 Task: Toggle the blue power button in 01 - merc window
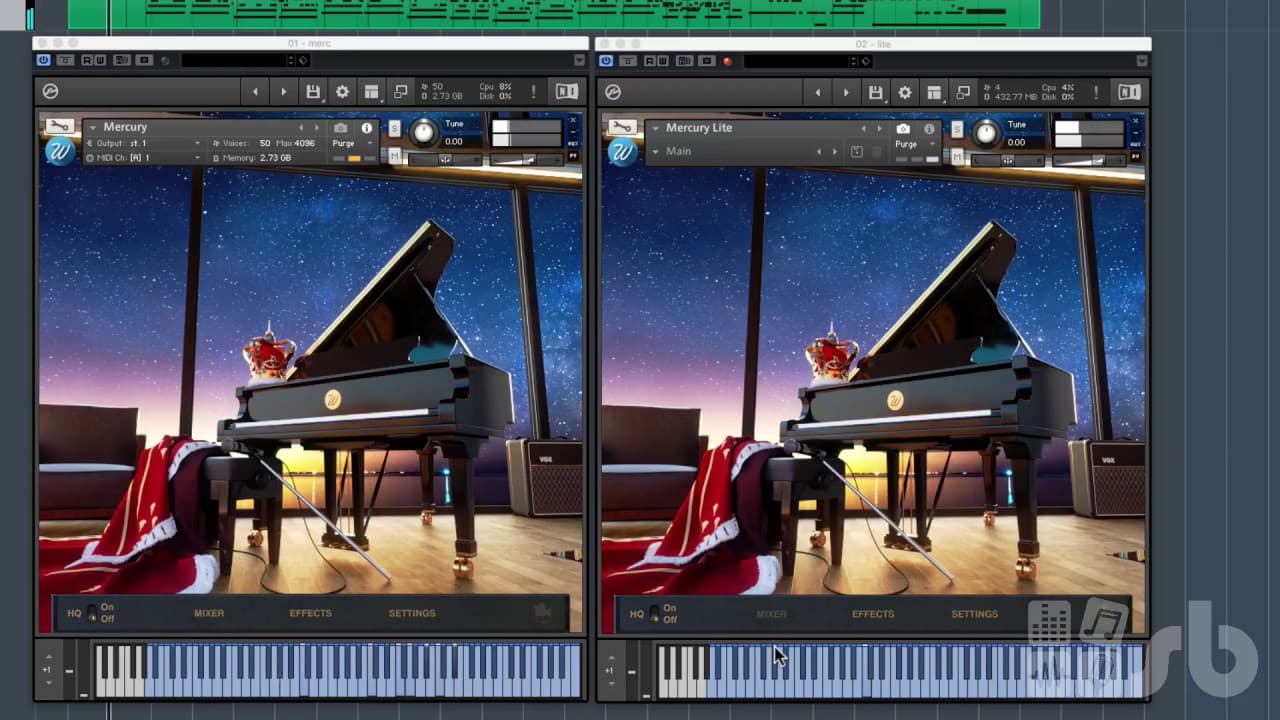43,60
